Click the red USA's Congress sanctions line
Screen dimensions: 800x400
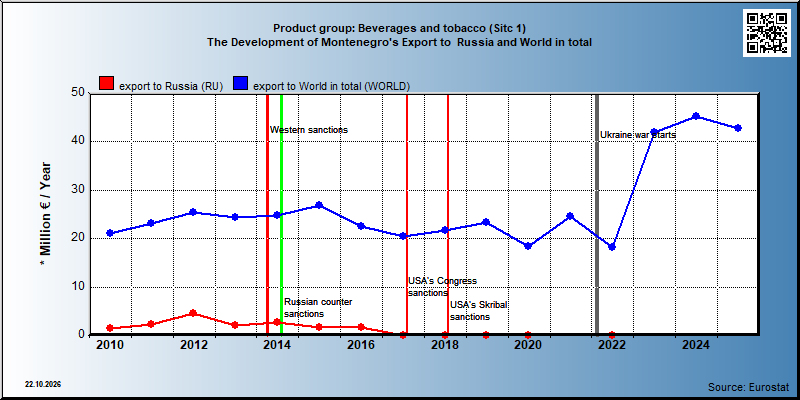[407, 214]
